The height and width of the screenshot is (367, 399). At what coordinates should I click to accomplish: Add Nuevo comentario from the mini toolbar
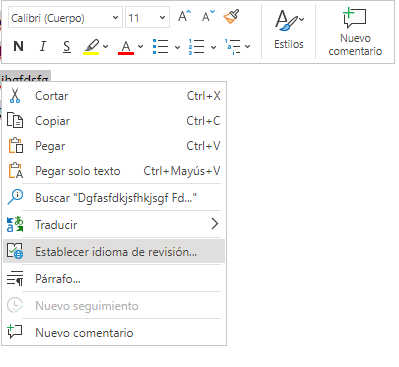pyautogui.click(x=355, y=32)
